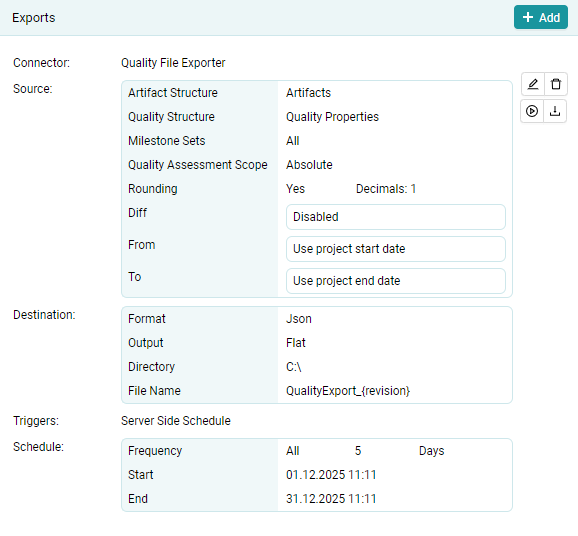Click the To field 'Use project end date'

[x=396, y=281]
